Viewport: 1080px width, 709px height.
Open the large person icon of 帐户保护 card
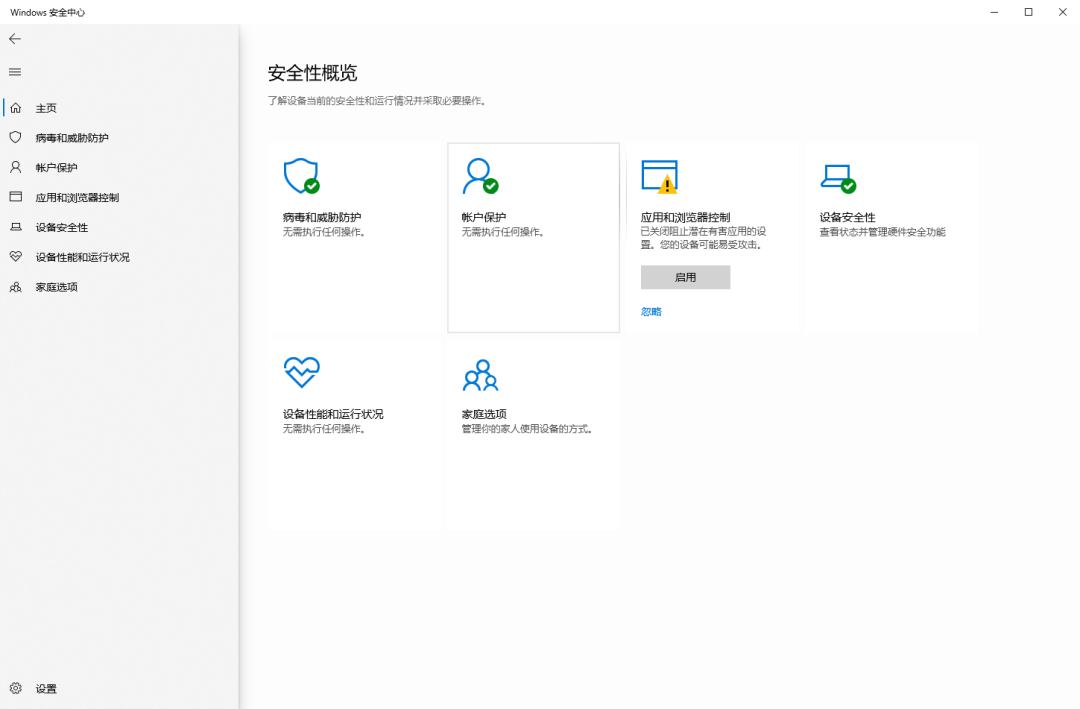[480, 176]
